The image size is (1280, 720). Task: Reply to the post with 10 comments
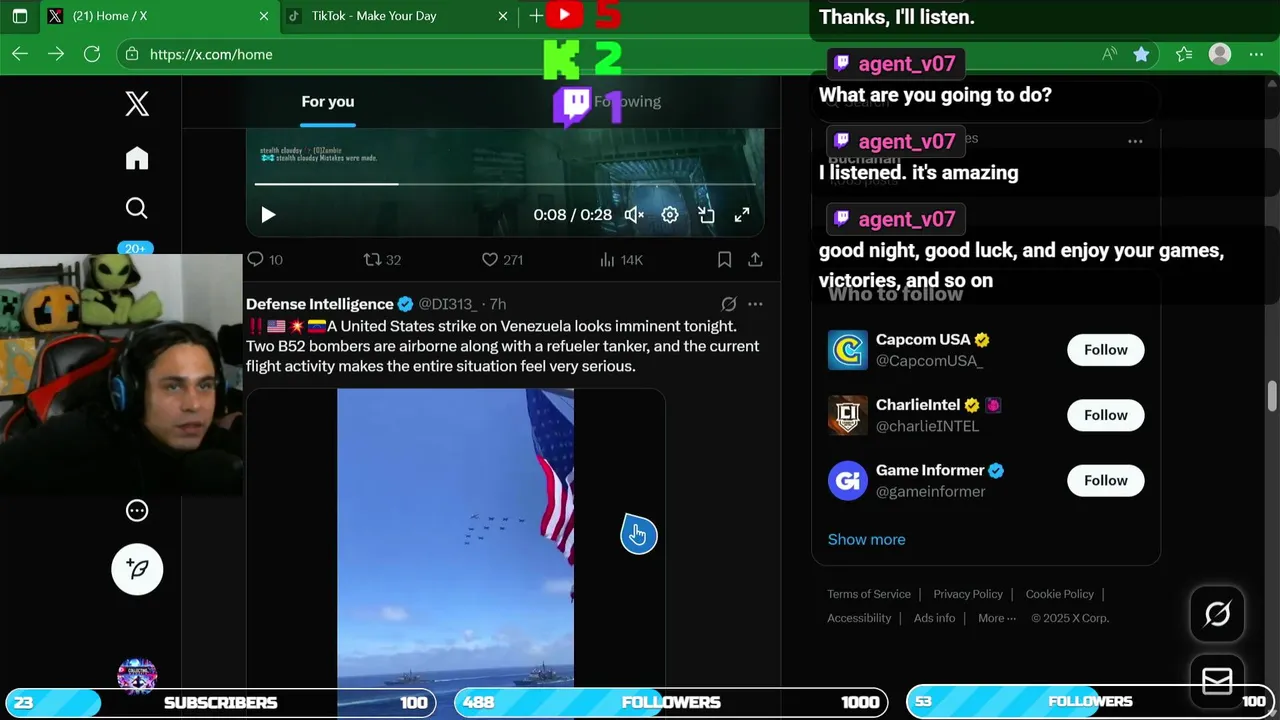click(265, 260)
